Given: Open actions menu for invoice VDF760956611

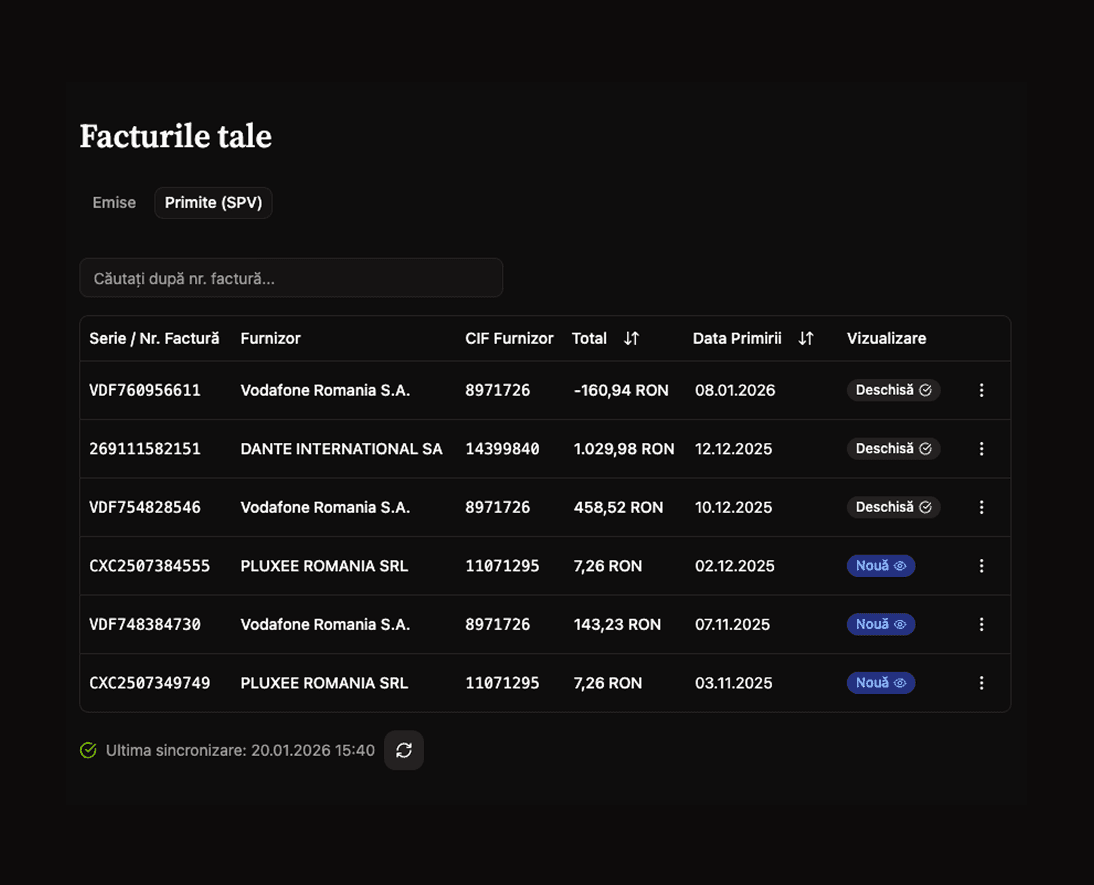Looking at the screenshot, I should [981, 390].
